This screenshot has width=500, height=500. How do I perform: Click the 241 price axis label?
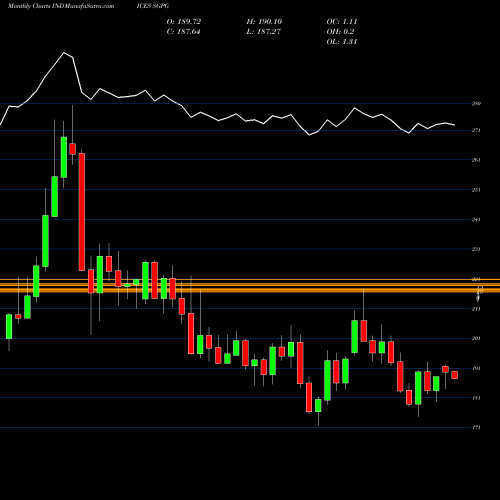point(476,219)
